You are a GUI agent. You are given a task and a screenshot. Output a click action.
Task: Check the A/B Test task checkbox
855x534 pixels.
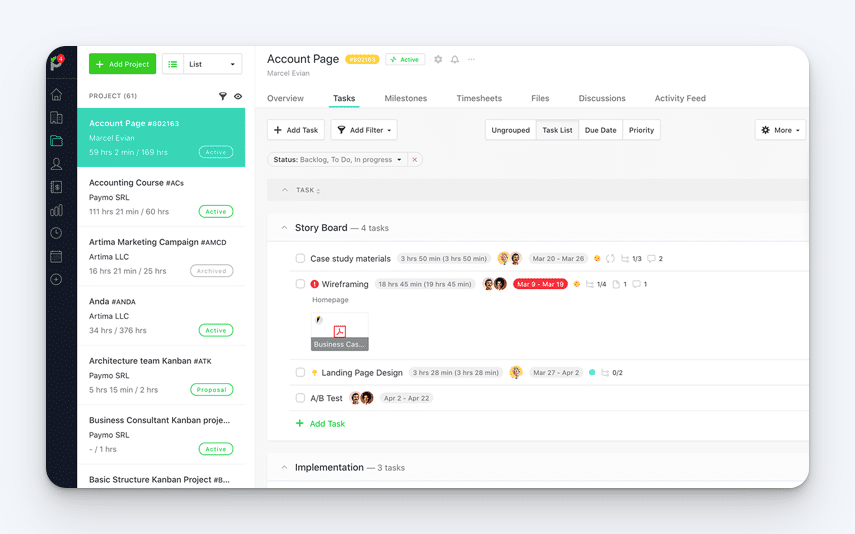[x=300, y=398]
